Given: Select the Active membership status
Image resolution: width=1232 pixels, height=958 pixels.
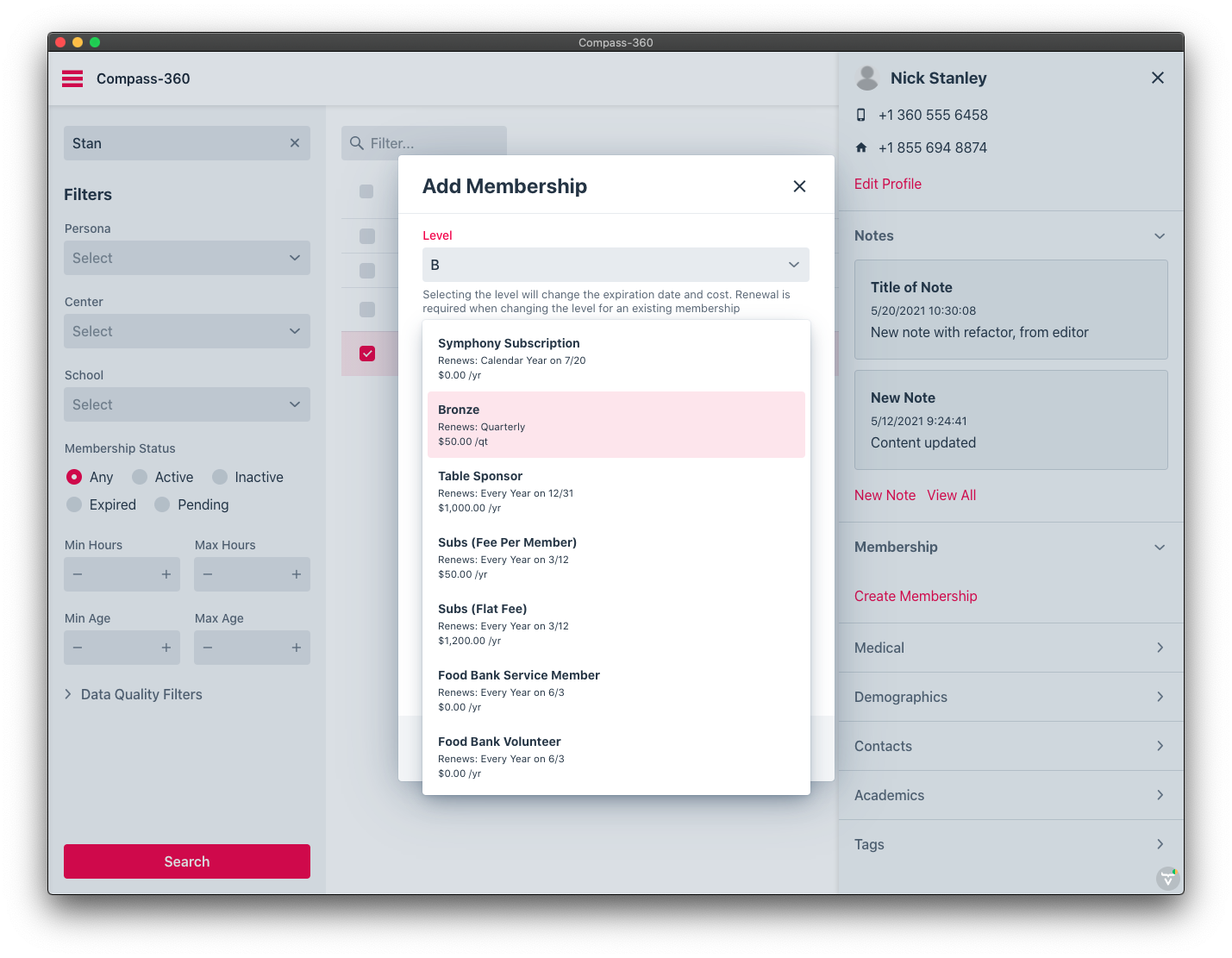Looking at the screenshot, I should (x=138, y=477).
